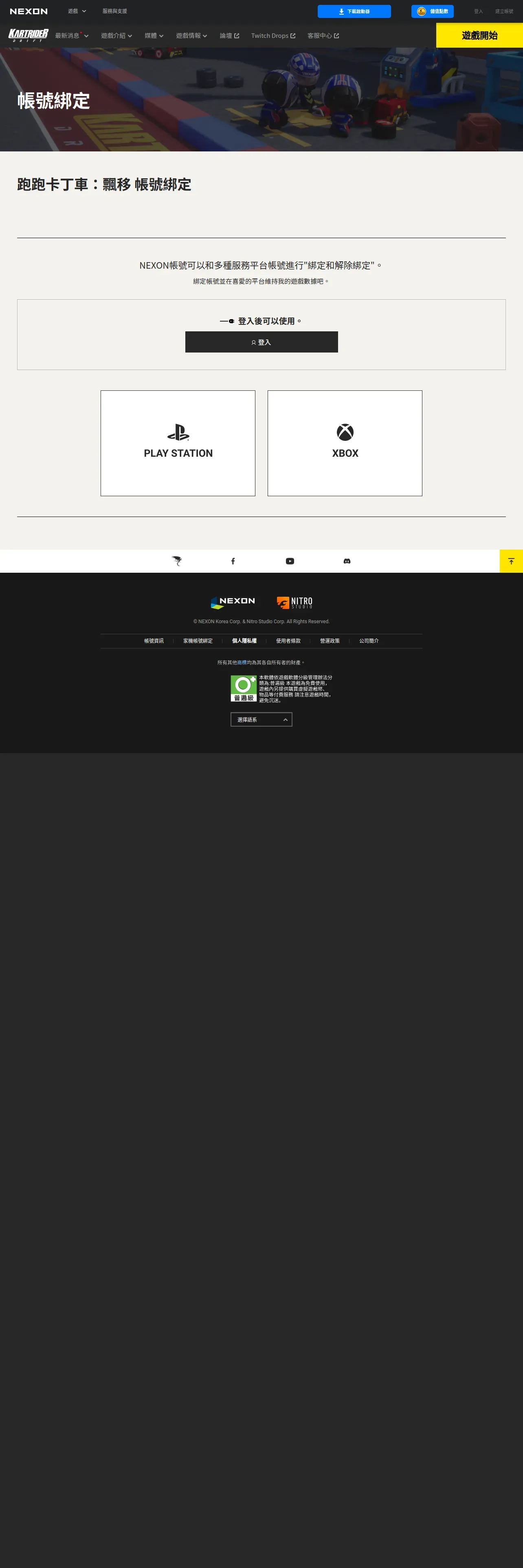The width and height of the screenshot is (523, 1568).
Task: Expand the 遊戲介紹 menu
Action: coord(116,36)
